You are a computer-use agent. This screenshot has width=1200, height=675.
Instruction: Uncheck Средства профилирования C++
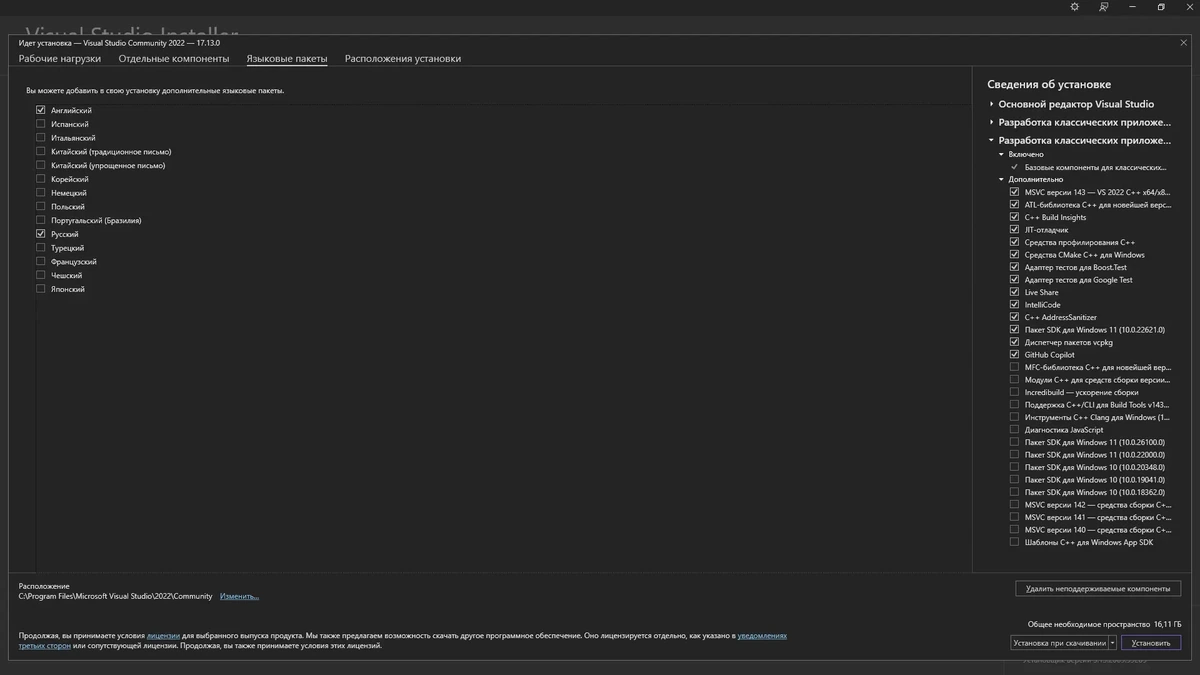(1015, 242)
